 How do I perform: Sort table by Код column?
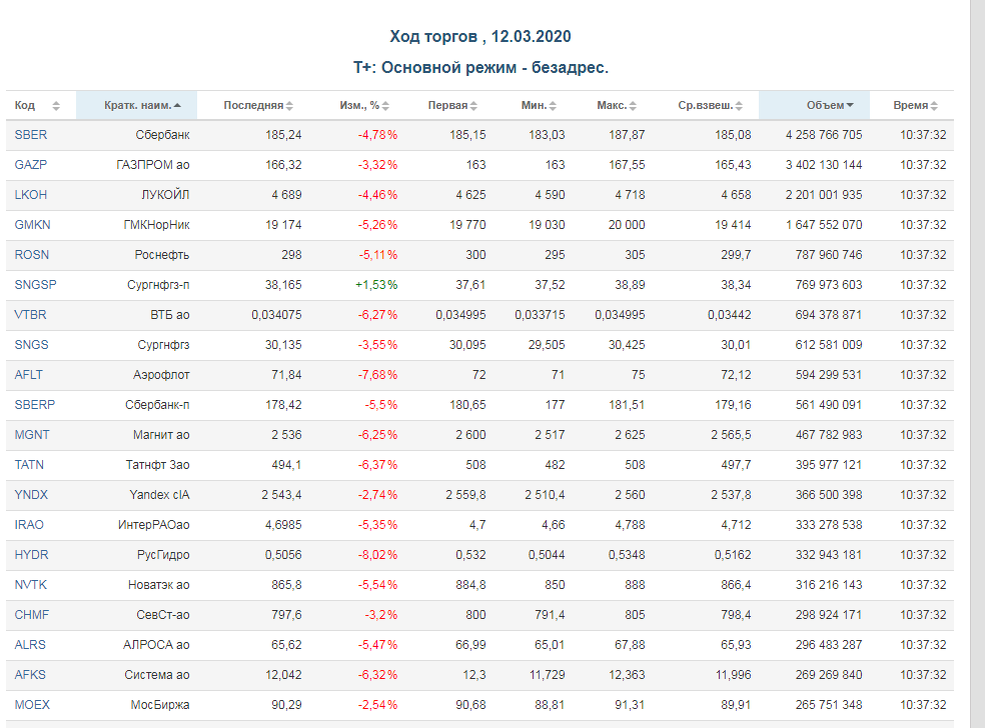pos(37,106)
